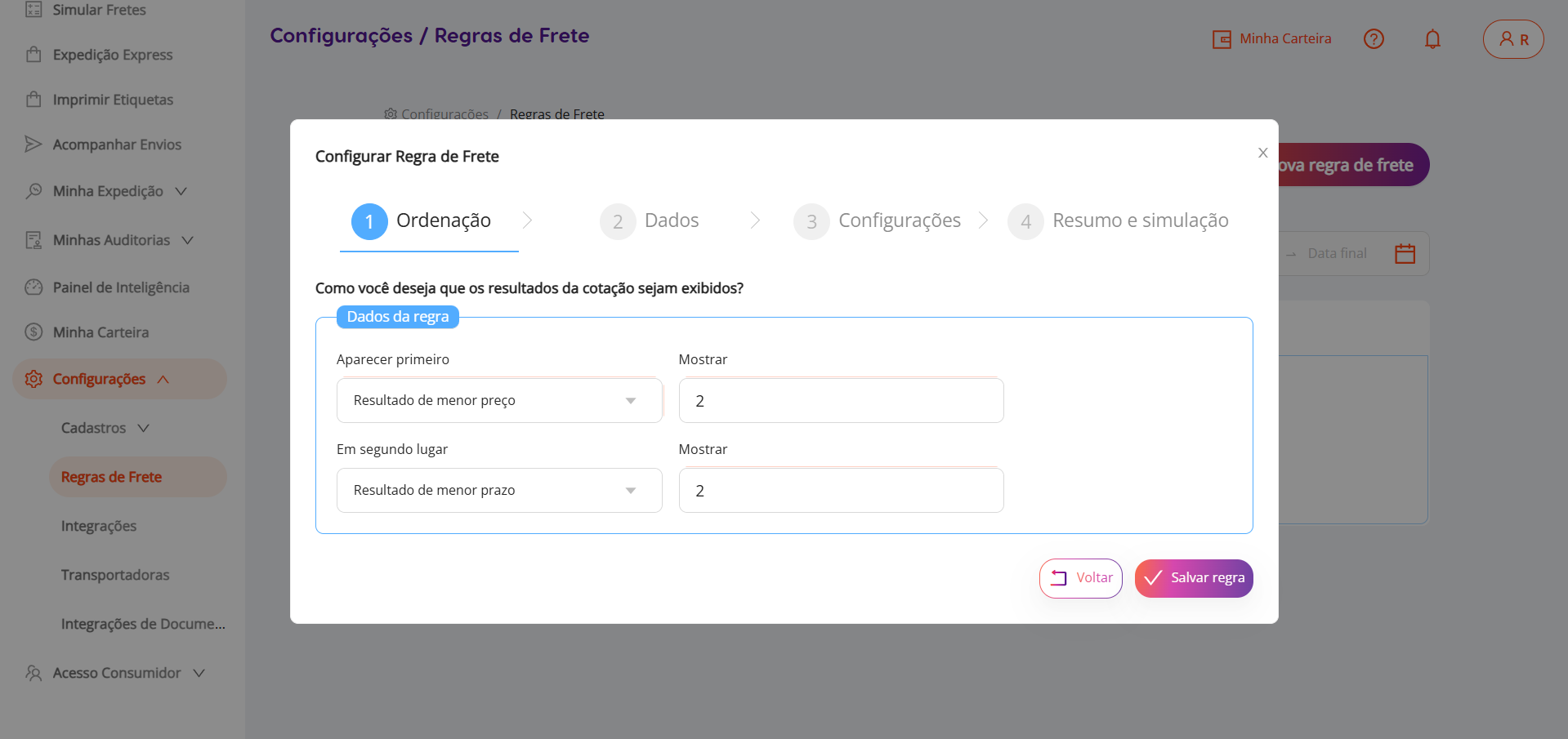The height and width of the screenshot is (739, 1568).
Task: Click the Imprimir Etiquetas bag icon
Action: point(34,100)
